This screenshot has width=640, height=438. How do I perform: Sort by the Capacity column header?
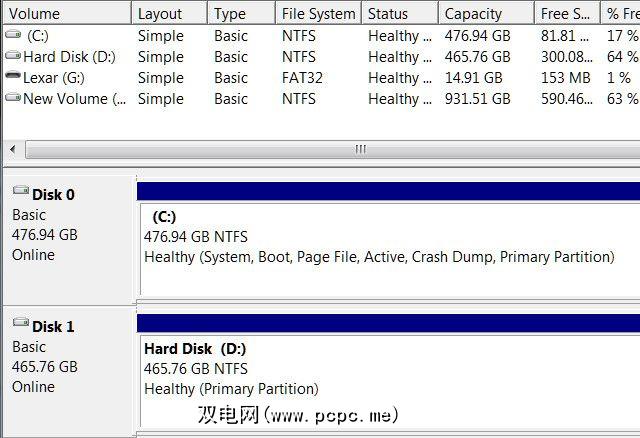[485, 14]
